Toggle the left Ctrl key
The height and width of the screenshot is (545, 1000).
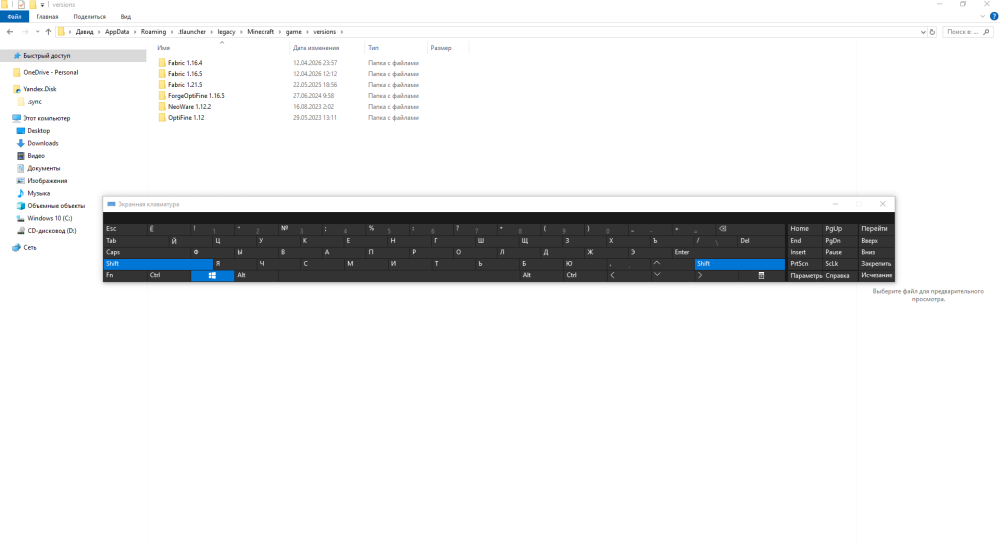(x=168, y=275)
